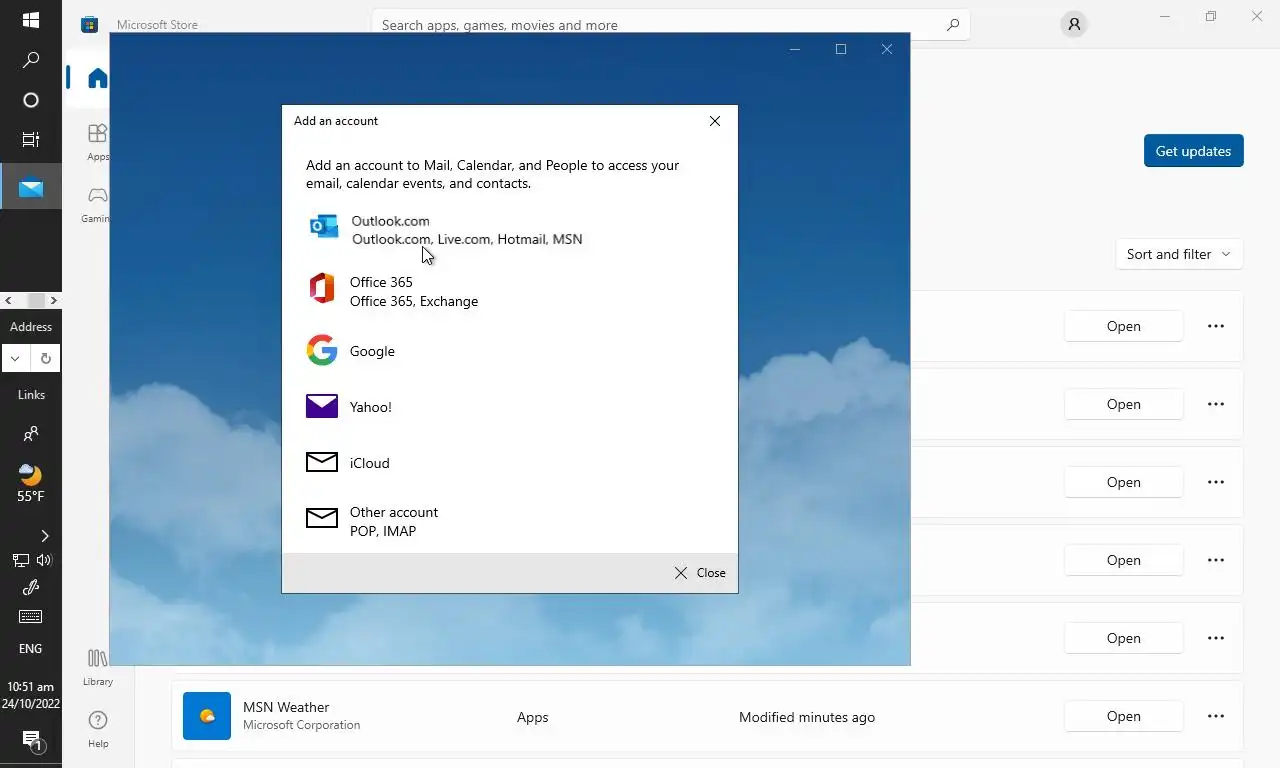Show hidden tray icons chevron
Viewport: 1280px width, 768px height.
(x=44, y=536)
